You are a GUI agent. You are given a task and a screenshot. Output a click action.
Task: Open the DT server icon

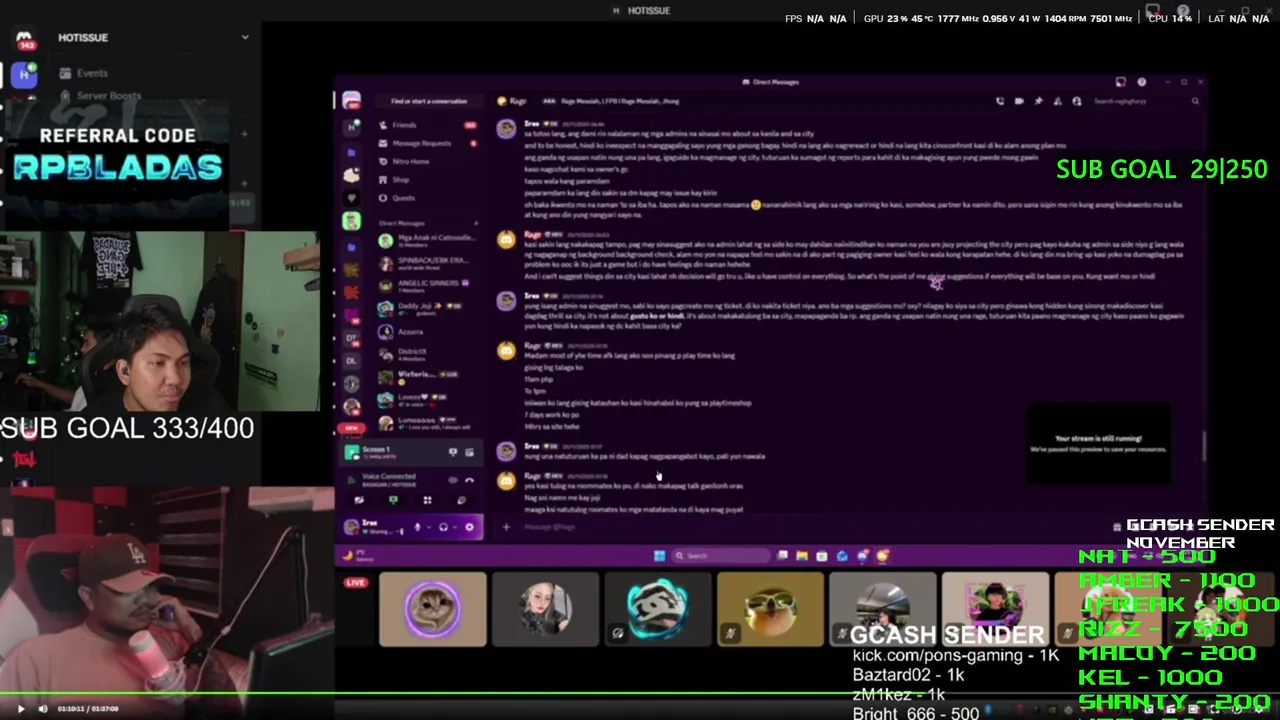[351, 339]
